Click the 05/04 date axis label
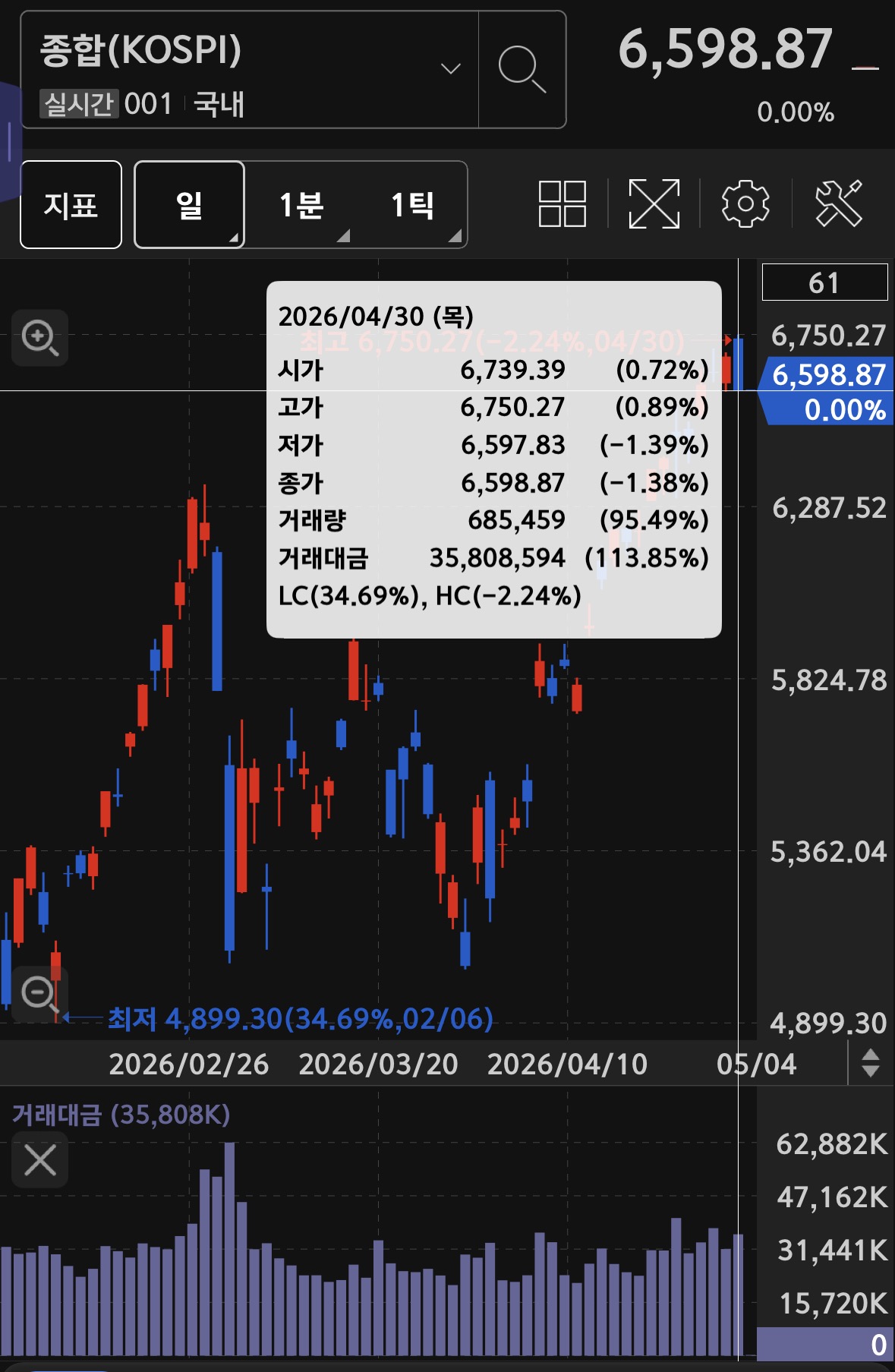The width and height of the screenshot is (895, 1372). tap(756, 1064)
